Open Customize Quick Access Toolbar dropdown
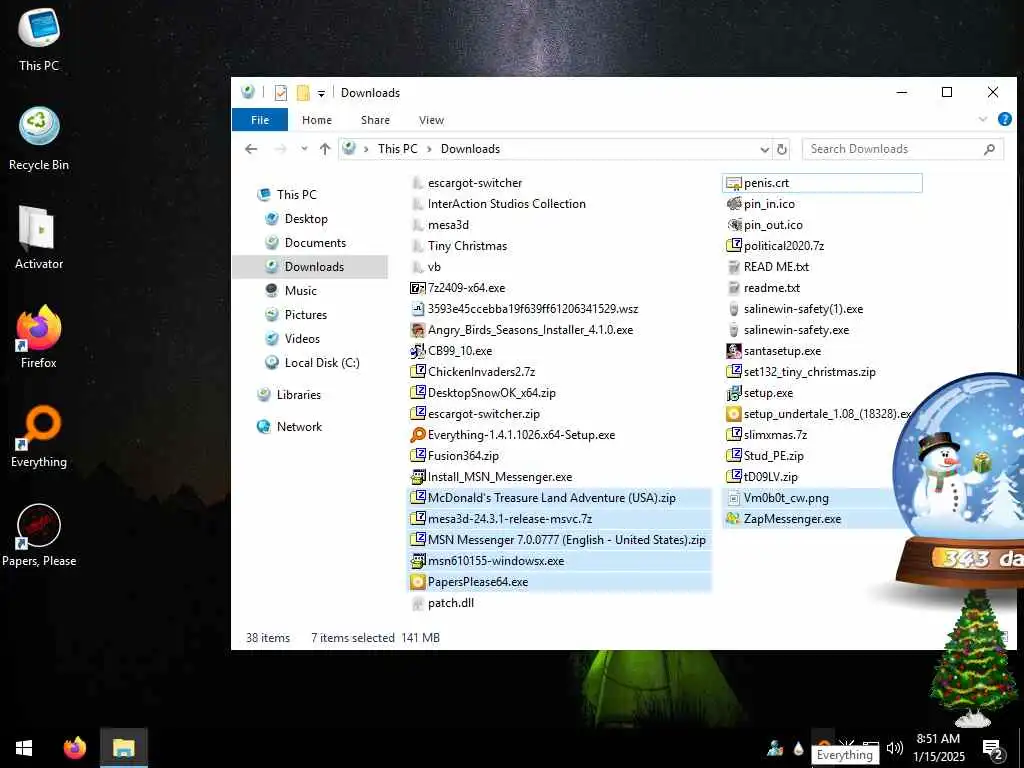The width and height of the screenshot is (1024, 768). (321, 93)
